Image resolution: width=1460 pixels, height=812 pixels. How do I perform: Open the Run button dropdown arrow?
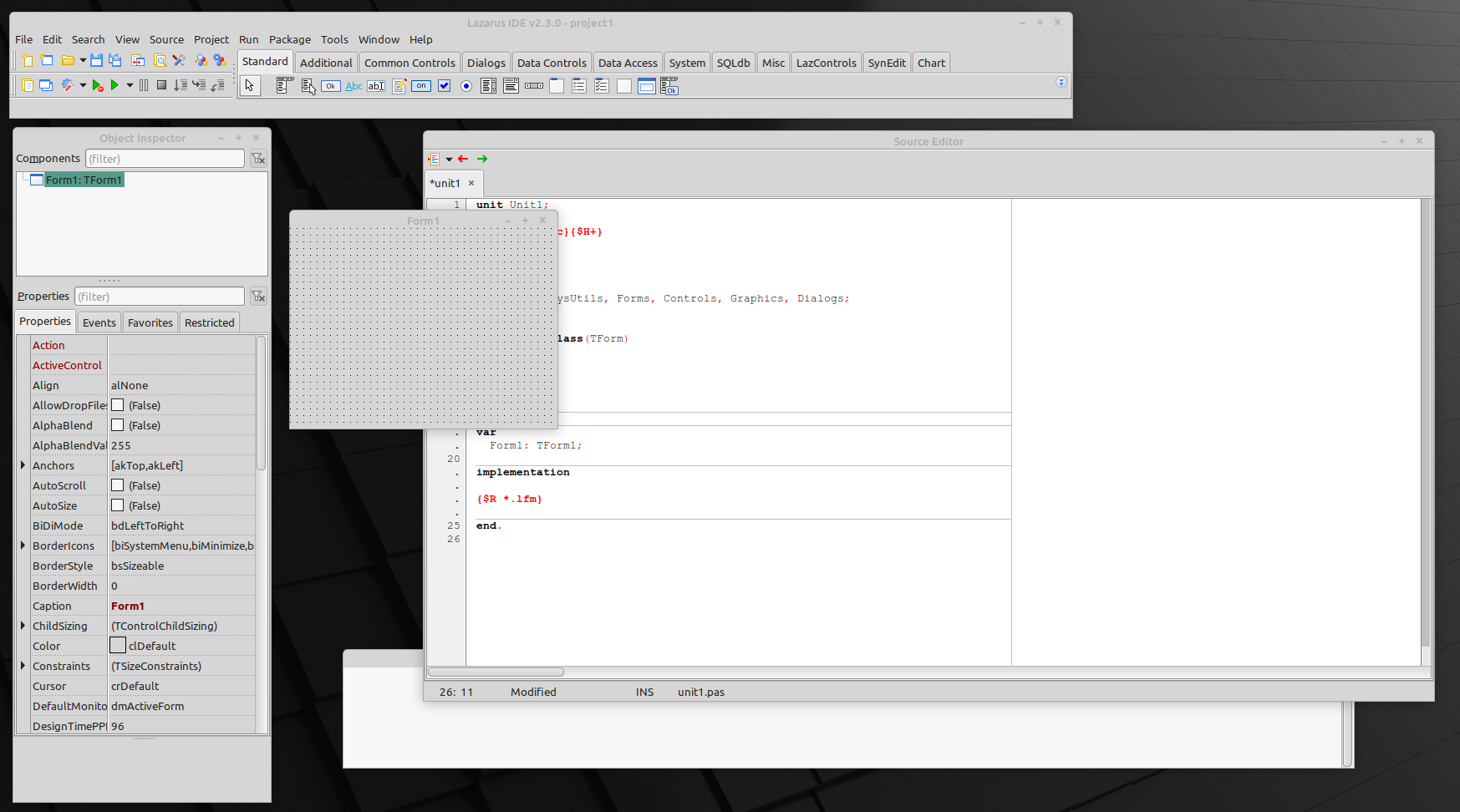tap(130, 85)
